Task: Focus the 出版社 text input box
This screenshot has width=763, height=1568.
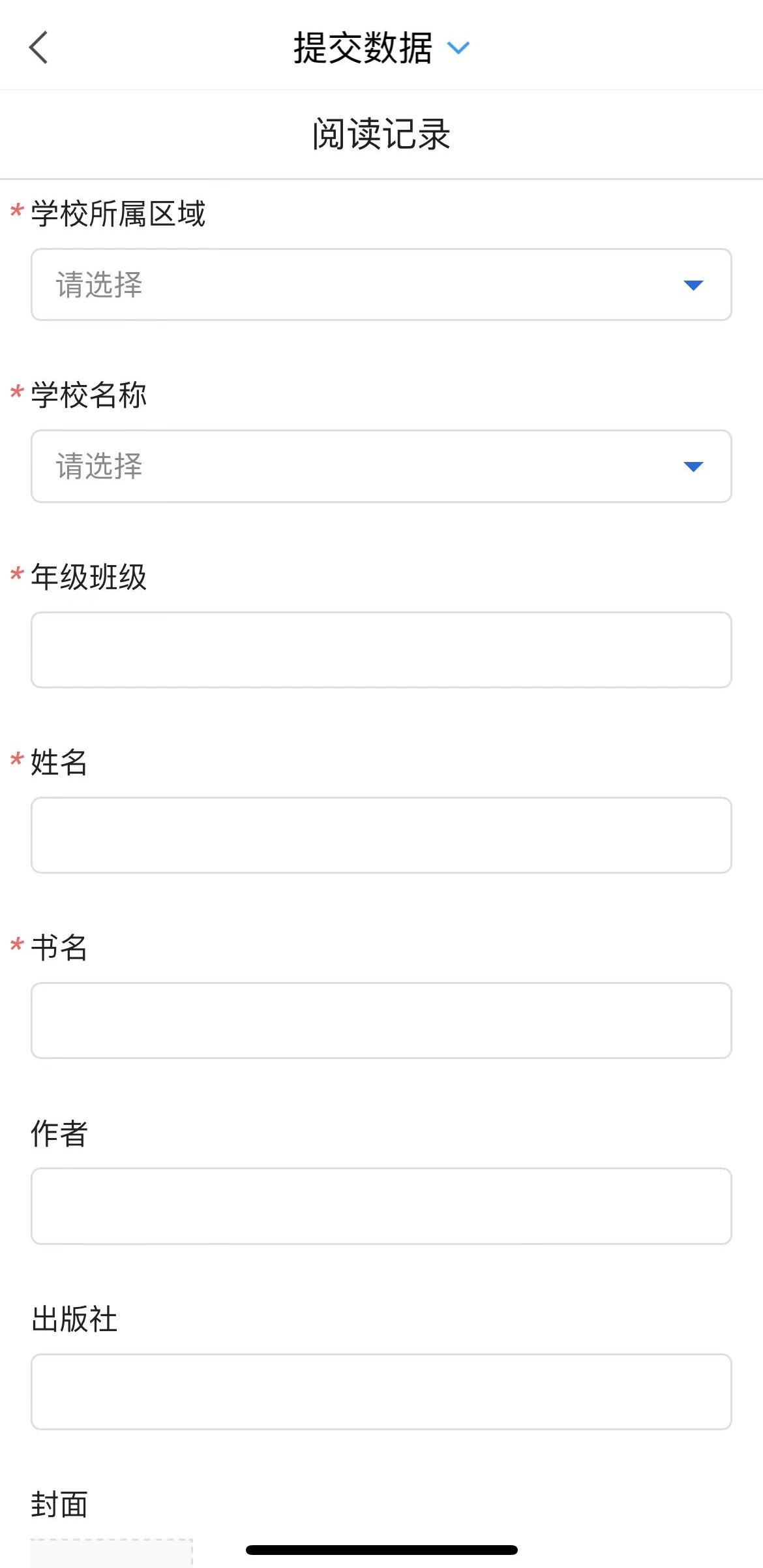Action: pyautogui.click(x=381, y=1391)
